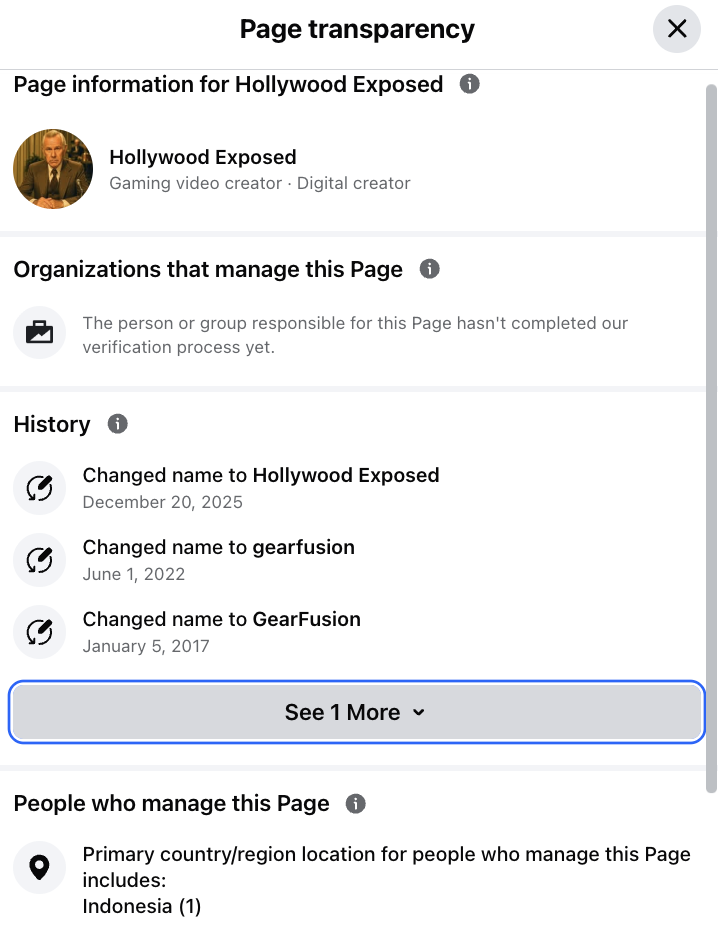Click info icon beside Page information heading
The image size is (718, 934).
pos(469,84)
